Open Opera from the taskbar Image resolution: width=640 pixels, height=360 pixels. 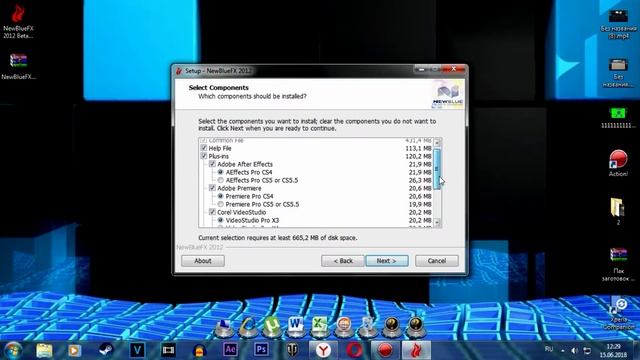[x=354, y=350]
